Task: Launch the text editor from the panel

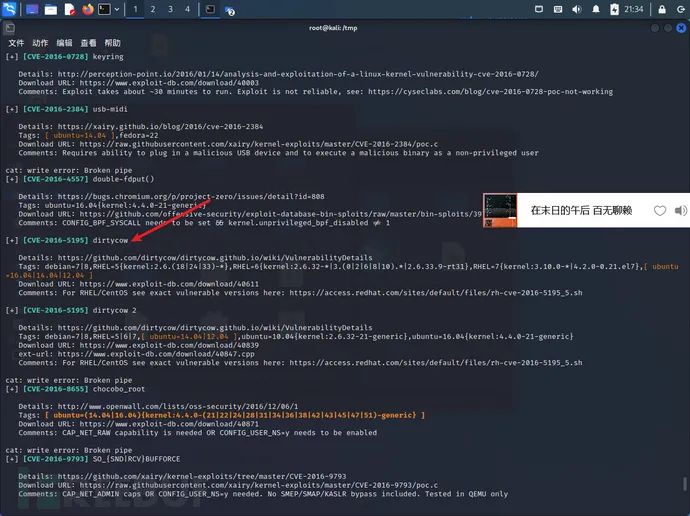Action: (x=70, y=9)
